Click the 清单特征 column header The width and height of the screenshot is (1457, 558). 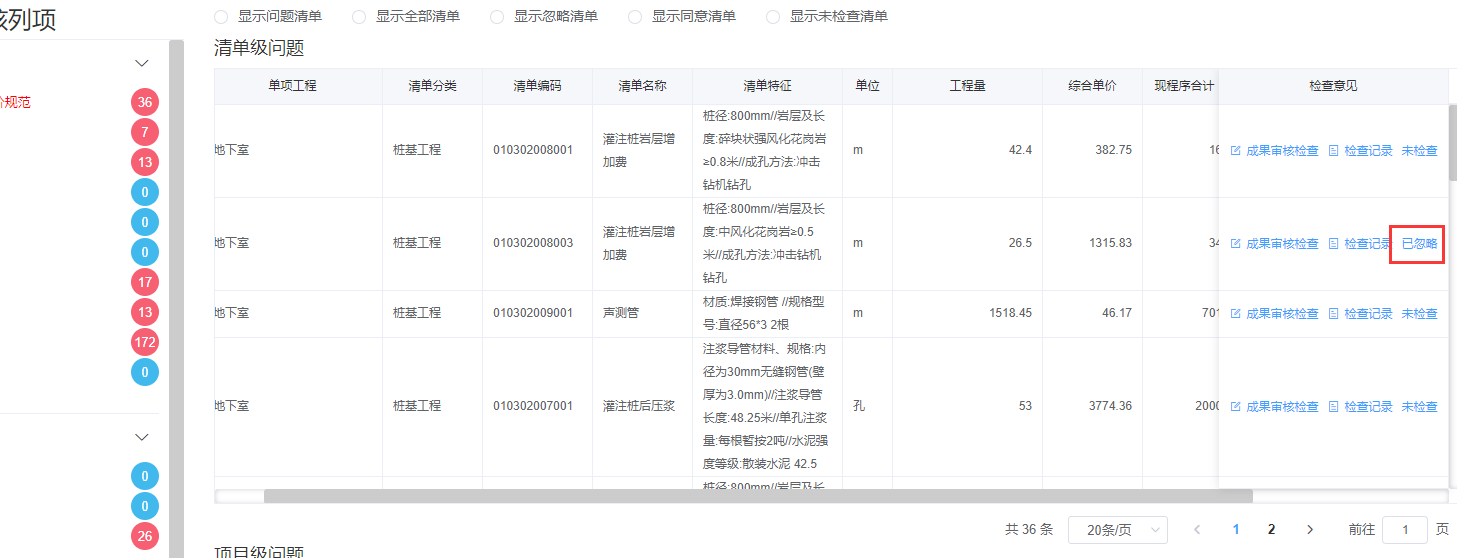pyautogui.click(x=767, y=86)
